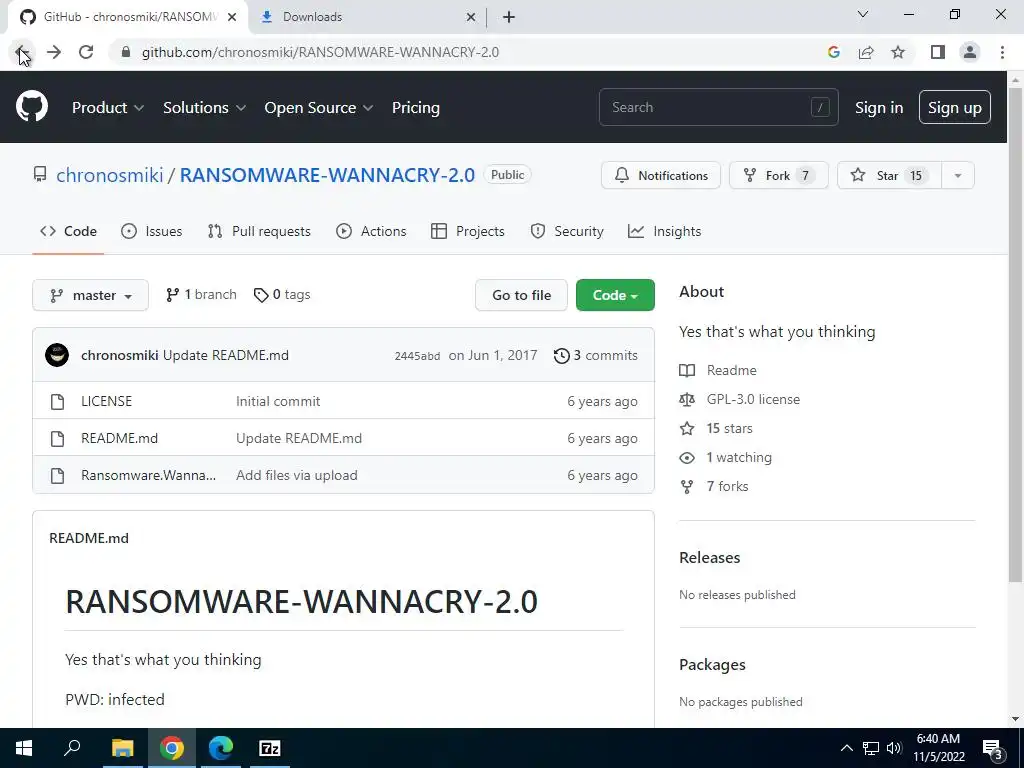The height and width of the screenshot is (768, 1024).
Task: Open the browser side panel icon
Action: [938, 52]
